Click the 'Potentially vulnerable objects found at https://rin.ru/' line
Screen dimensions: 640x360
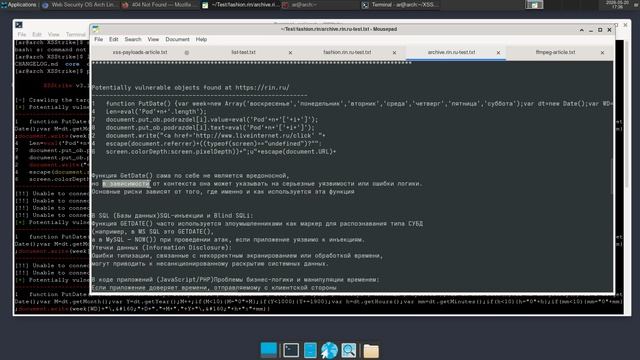[191, 87]
